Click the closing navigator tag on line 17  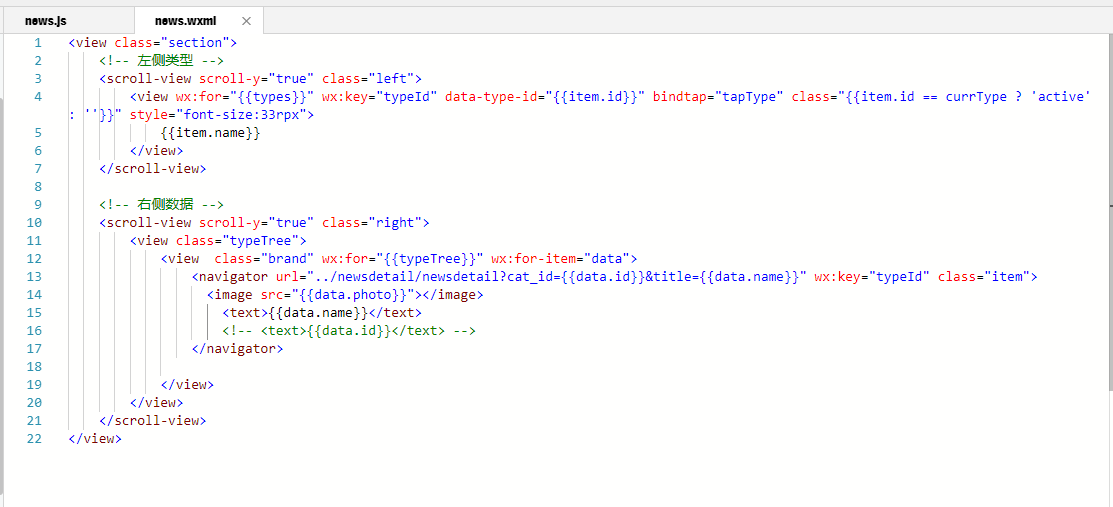tap(237, 349)
